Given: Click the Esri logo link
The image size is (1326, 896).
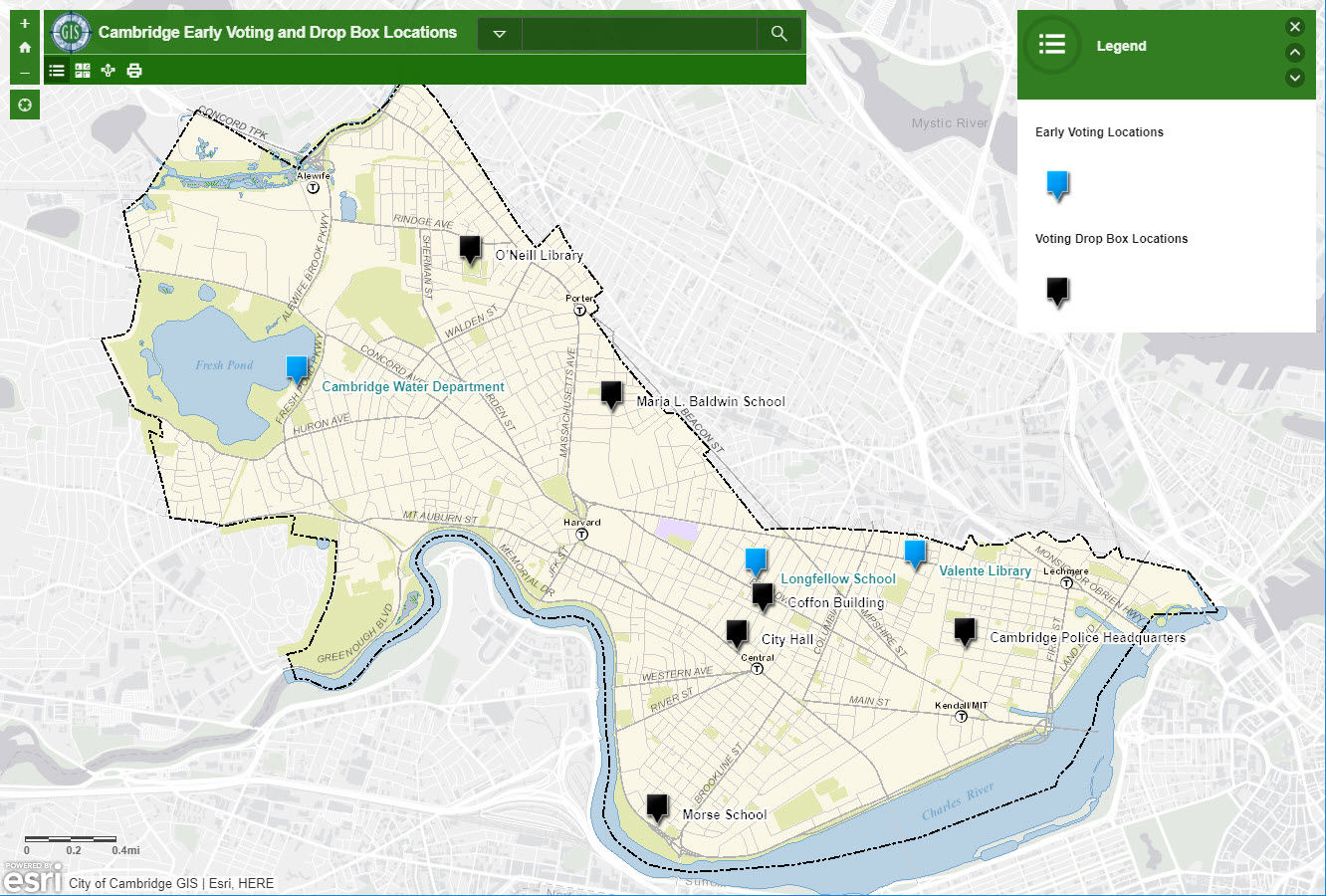Looking at the screenshot, I should pyautogui.click(x=32, y=877).
